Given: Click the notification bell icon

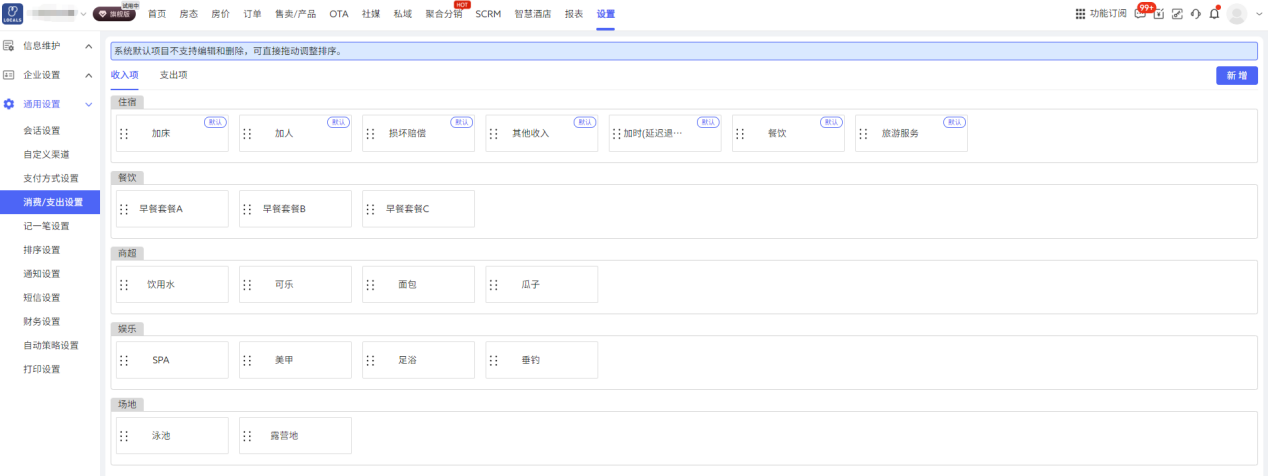Looking at the screenshot, I should coord(1214,14).
